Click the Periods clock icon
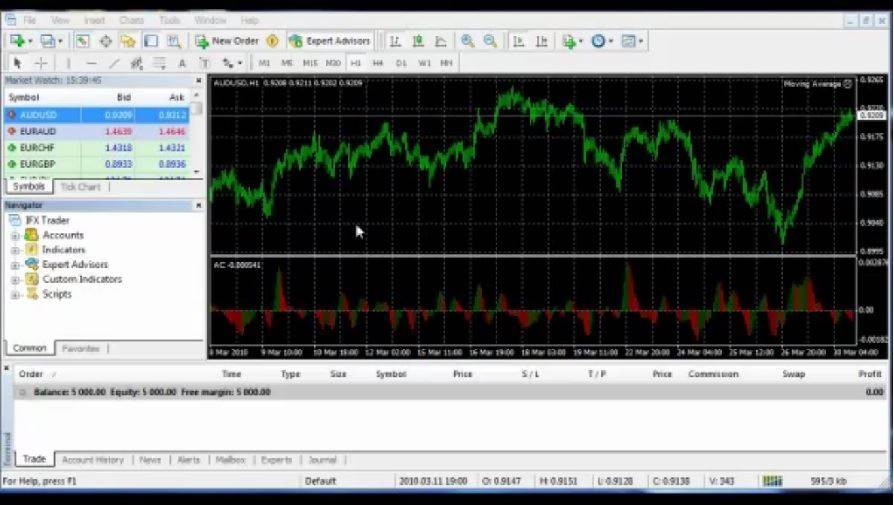Image resolution: width=894 pixels, height=505 pixels. coord(598,41)
